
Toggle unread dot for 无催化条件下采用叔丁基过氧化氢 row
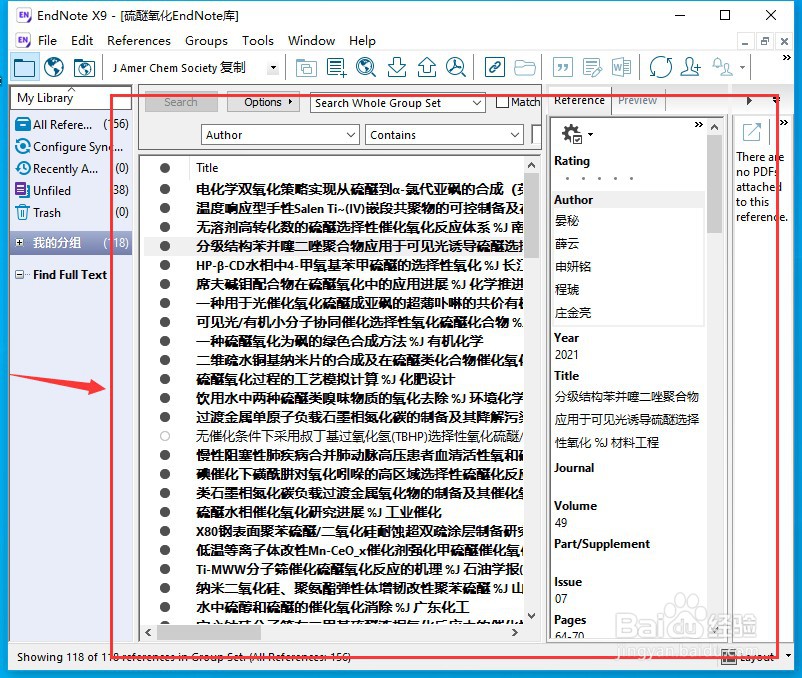click(165, 436)
